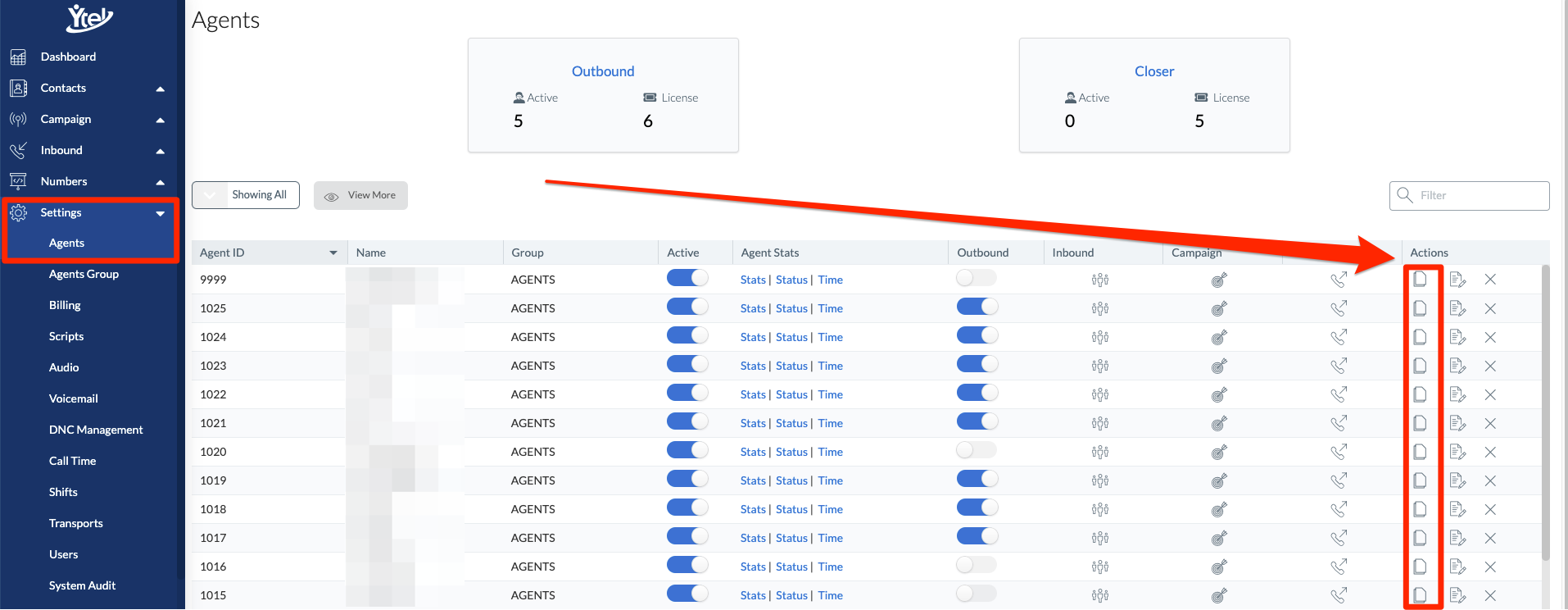Click the phone call icon for agent 1015

point(1339,595)
